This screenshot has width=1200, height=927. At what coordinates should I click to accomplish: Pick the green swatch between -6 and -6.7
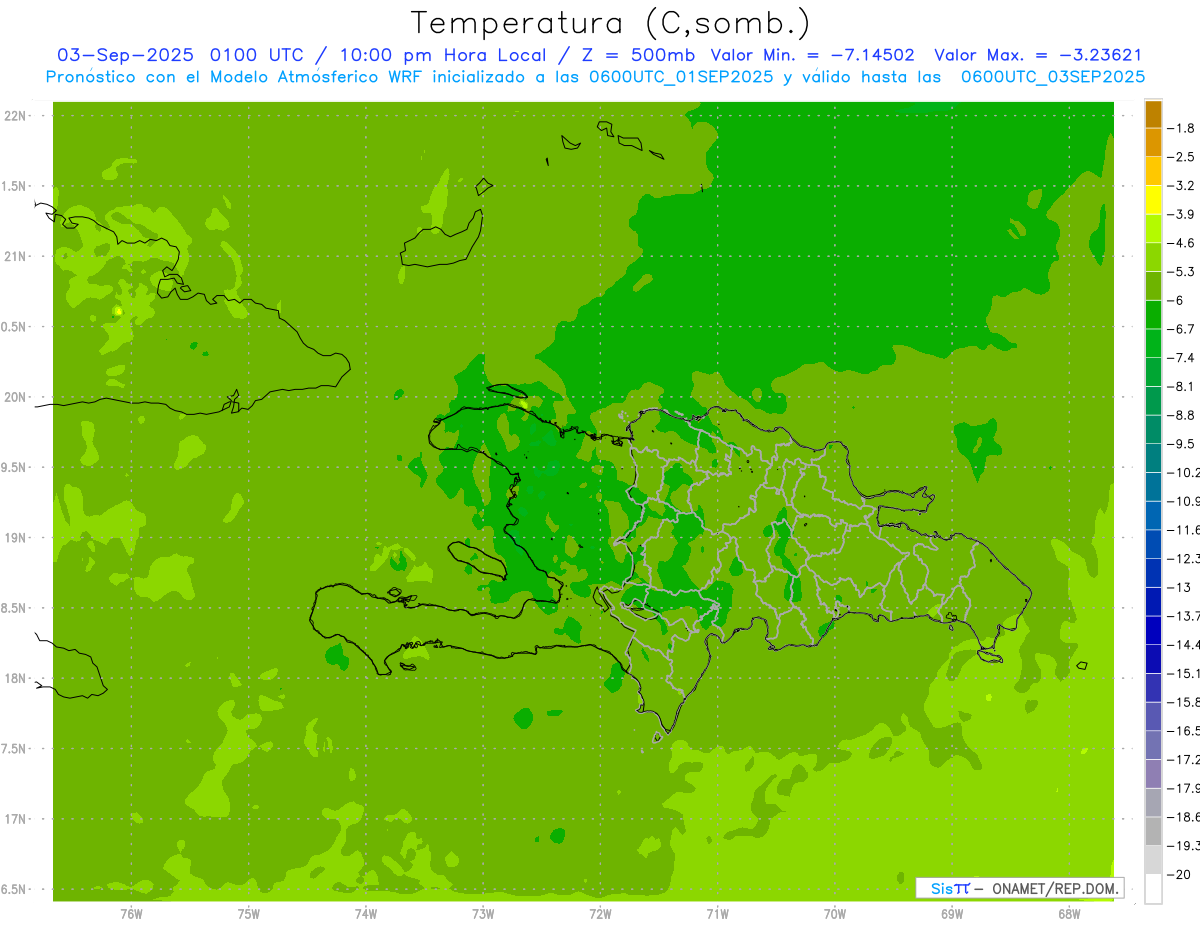(1153, 314)
